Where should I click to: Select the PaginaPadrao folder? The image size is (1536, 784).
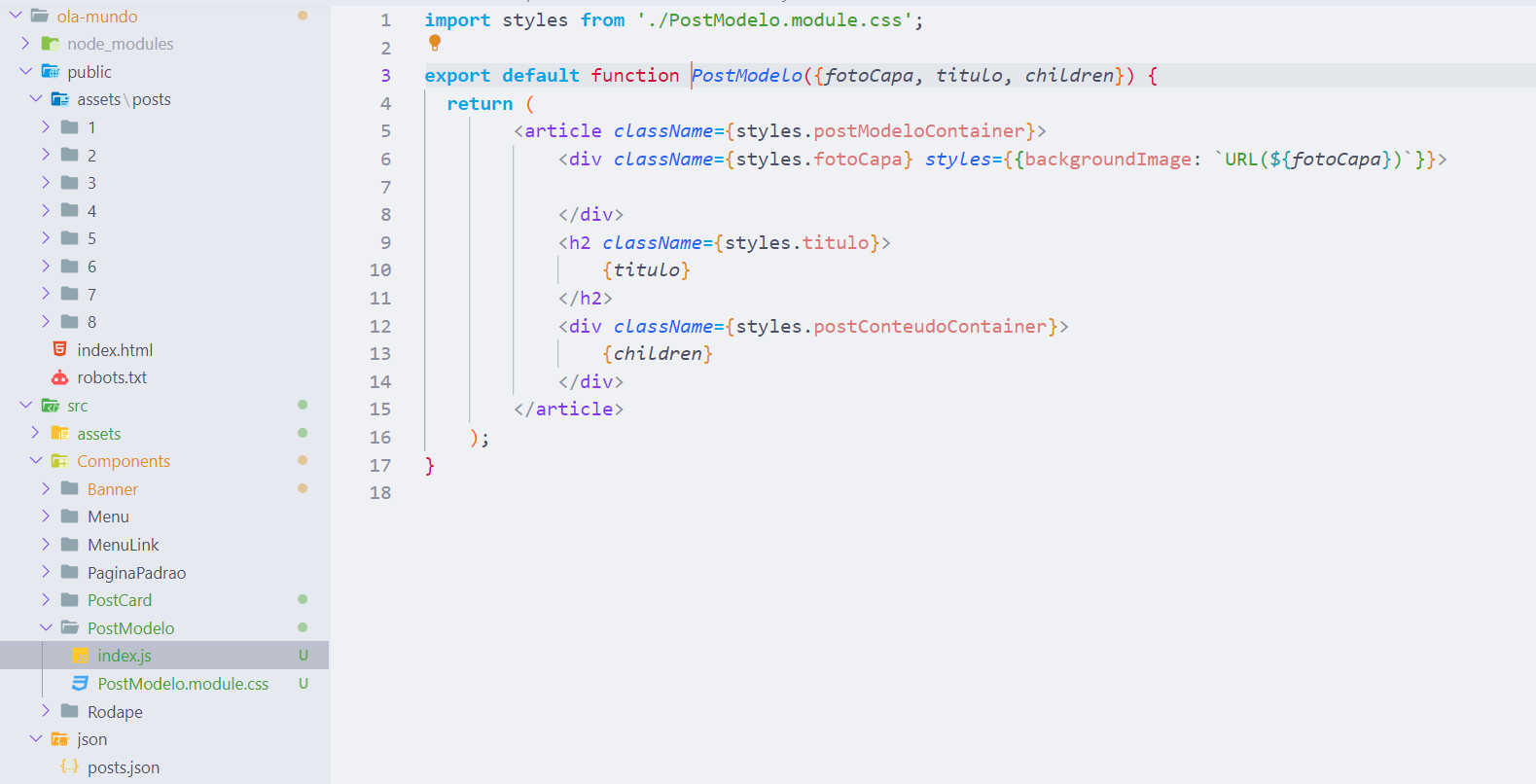136,573
